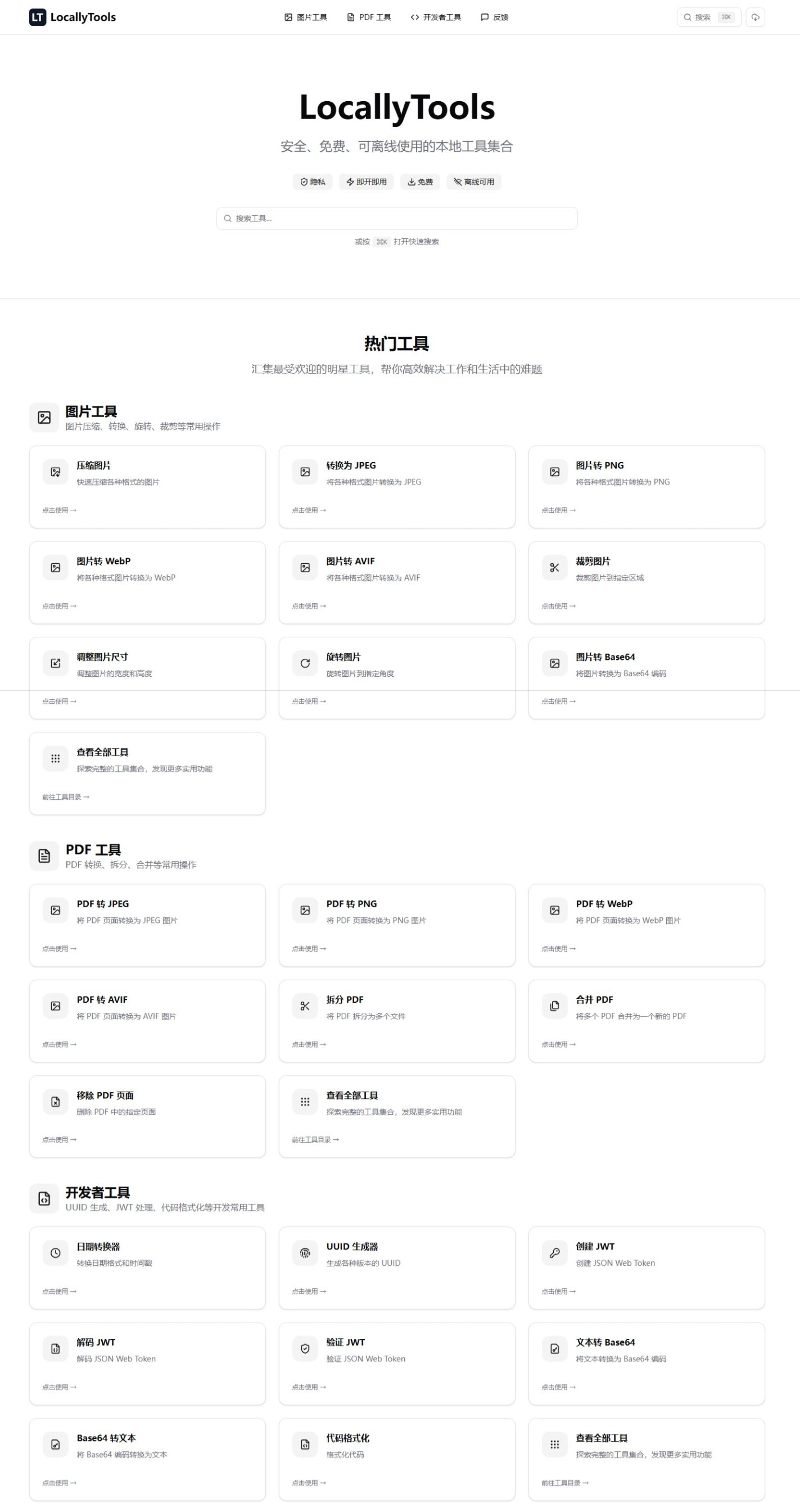The width and height of the screenshot is (800, 1512).
Task: Click the rotate icon on 旋转图片 card
Action: pos(305,663)
